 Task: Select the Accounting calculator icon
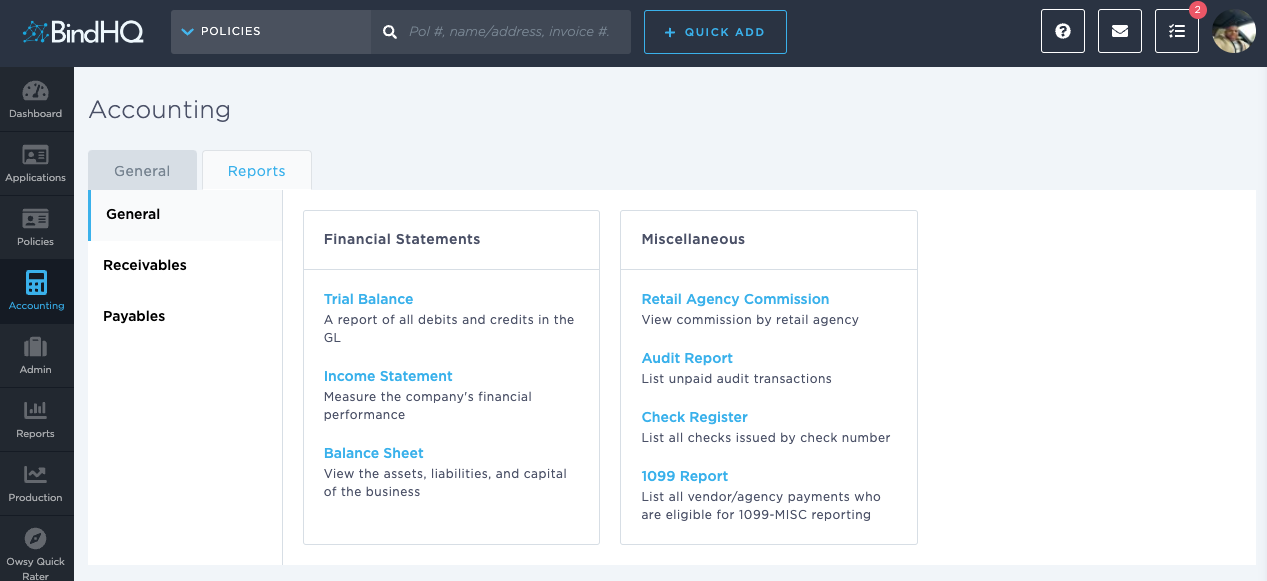pos(36,284)
